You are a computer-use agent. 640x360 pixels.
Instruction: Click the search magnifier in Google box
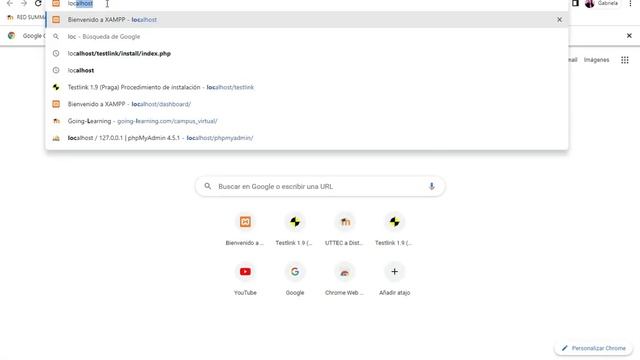(x=208, y=186)
